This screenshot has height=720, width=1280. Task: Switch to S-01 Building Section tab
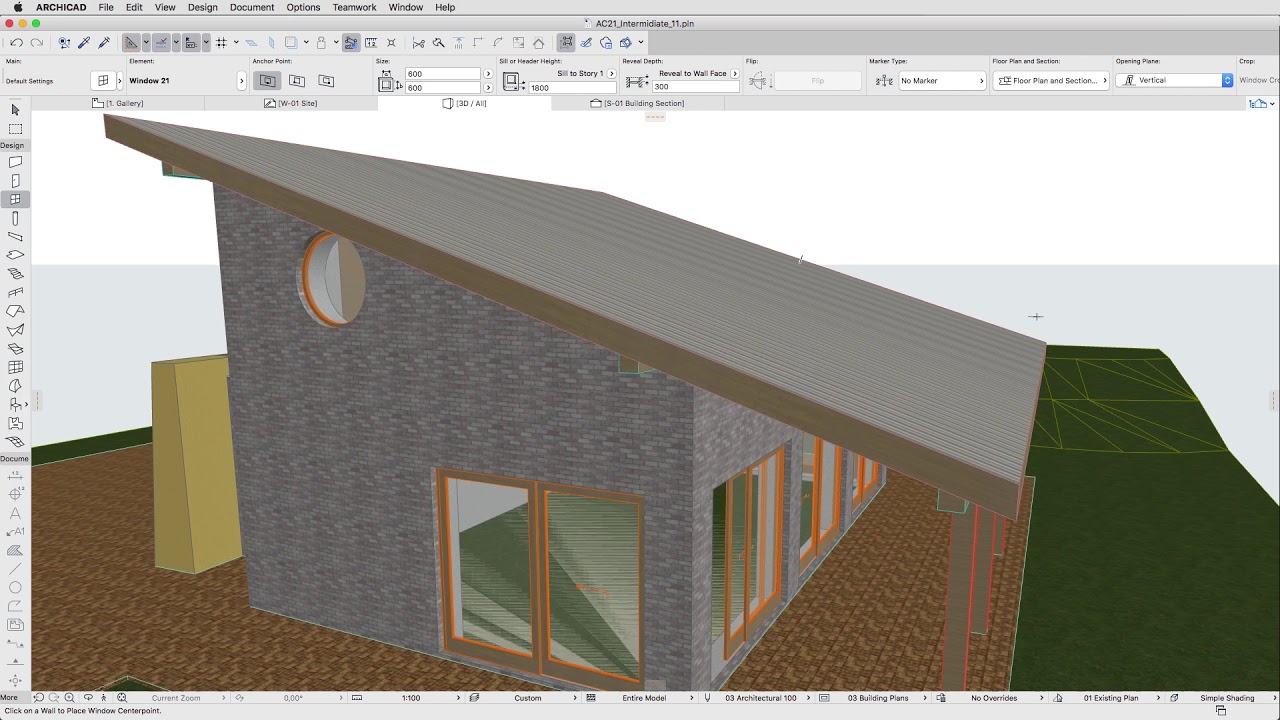637,103
